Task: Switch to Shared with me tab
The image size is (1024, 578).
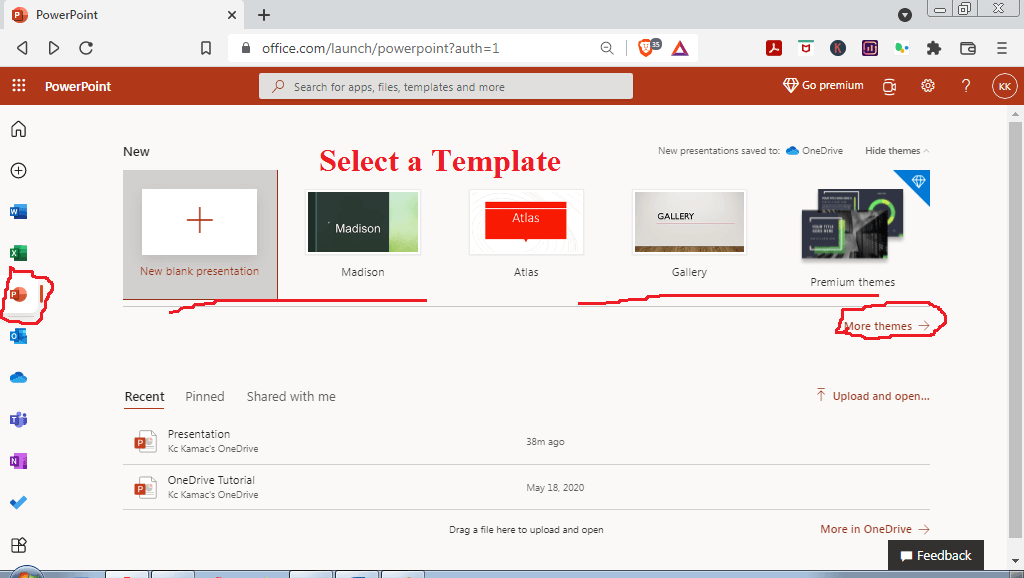Action: tap(291, 396)
